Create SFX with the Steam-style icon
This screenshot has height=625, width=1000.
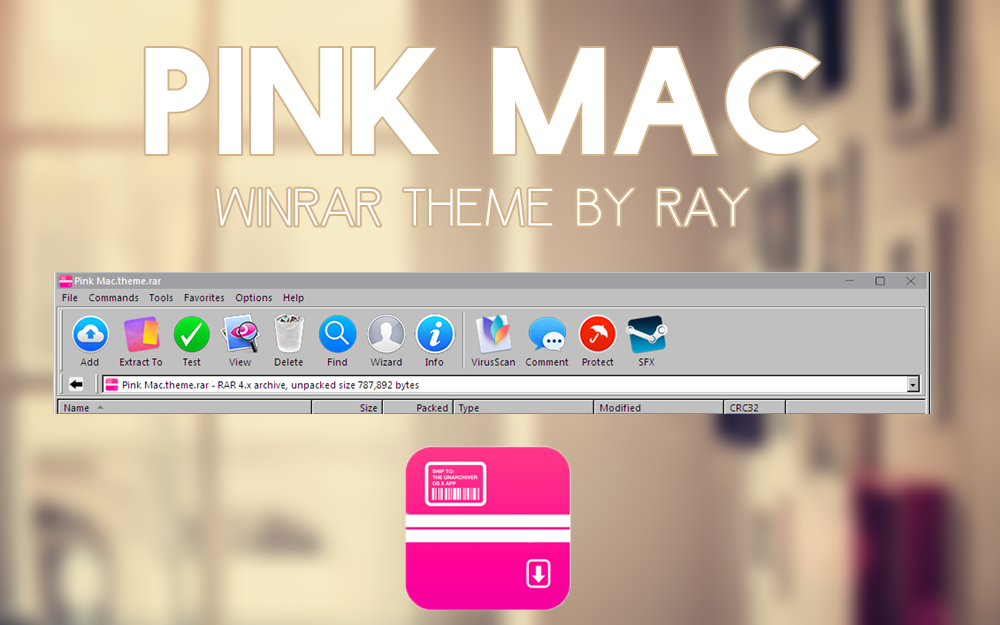pos(646,334)
